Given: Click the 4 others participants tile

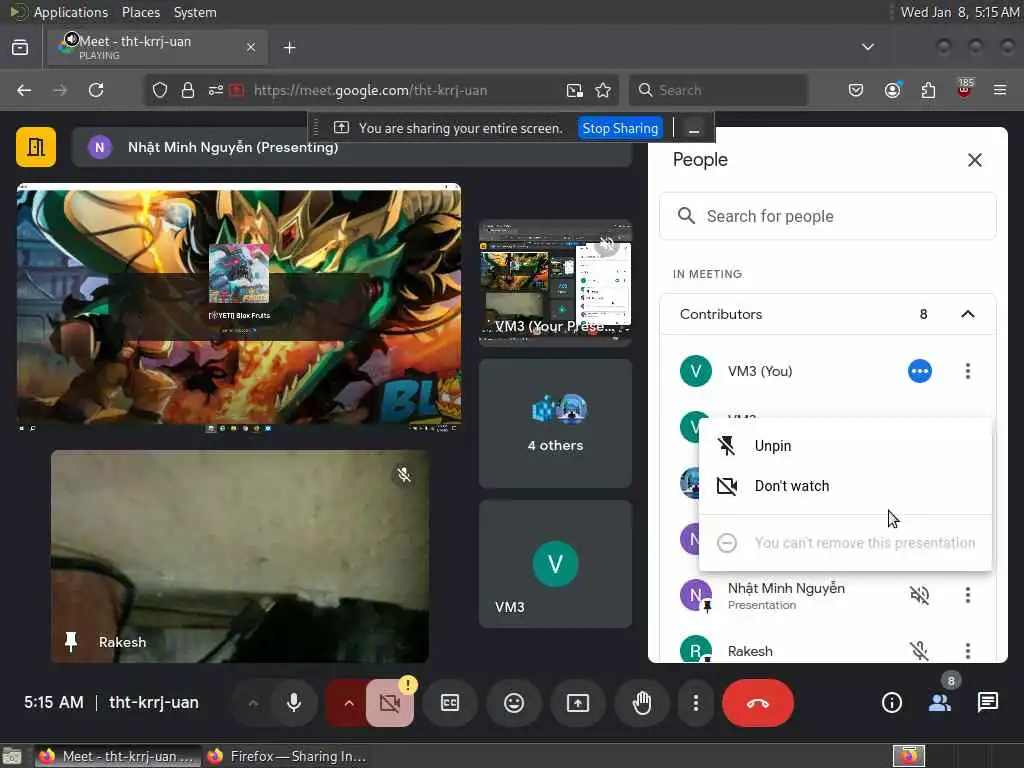Looking at the screenshot, I should click(555, 423).
